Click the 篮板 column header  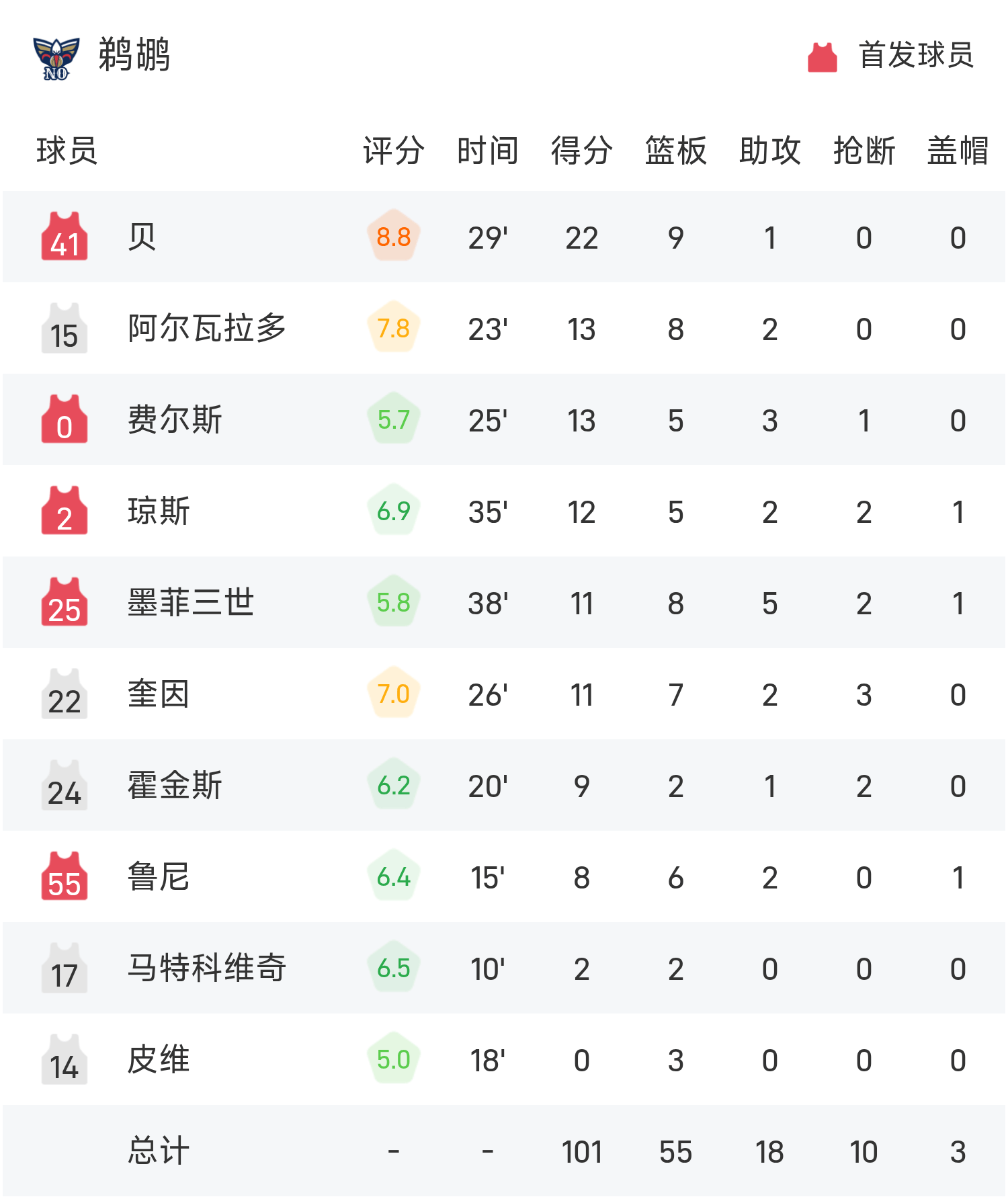675,151
